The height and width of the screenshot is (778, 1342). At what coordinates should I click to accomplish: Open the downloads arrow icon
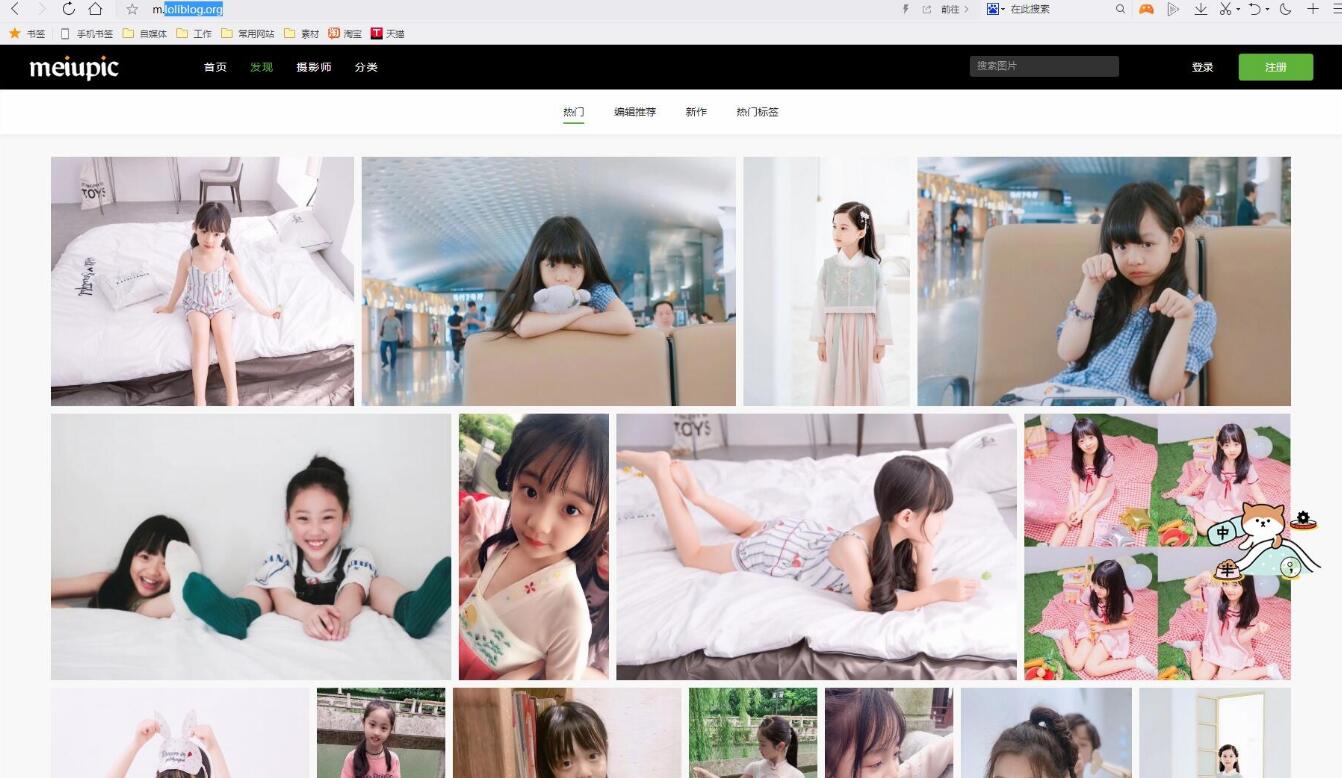[x=1200, y=9]
